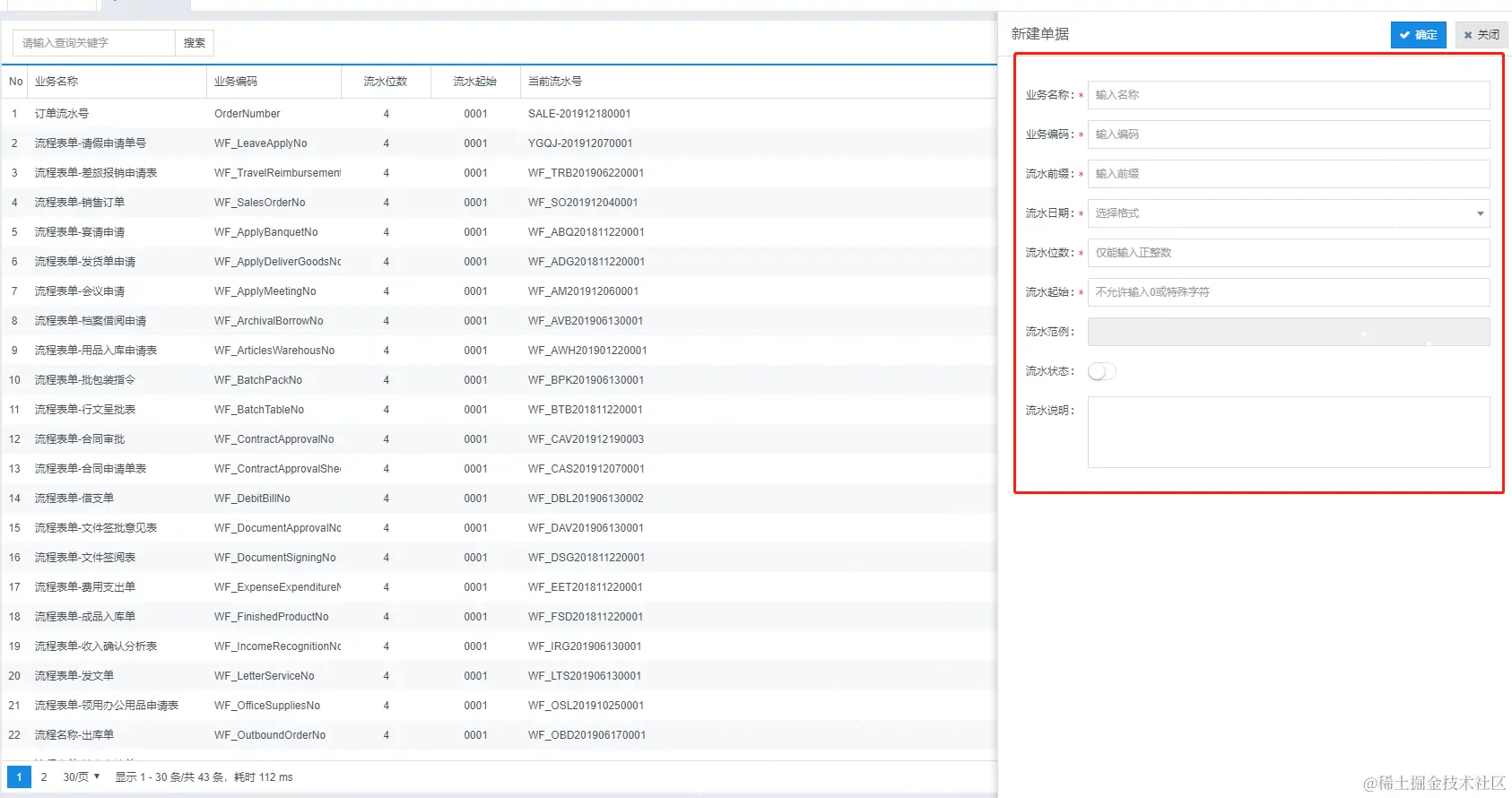
Task: Focus the keyword search input field
Action: [x=93, y=42]
